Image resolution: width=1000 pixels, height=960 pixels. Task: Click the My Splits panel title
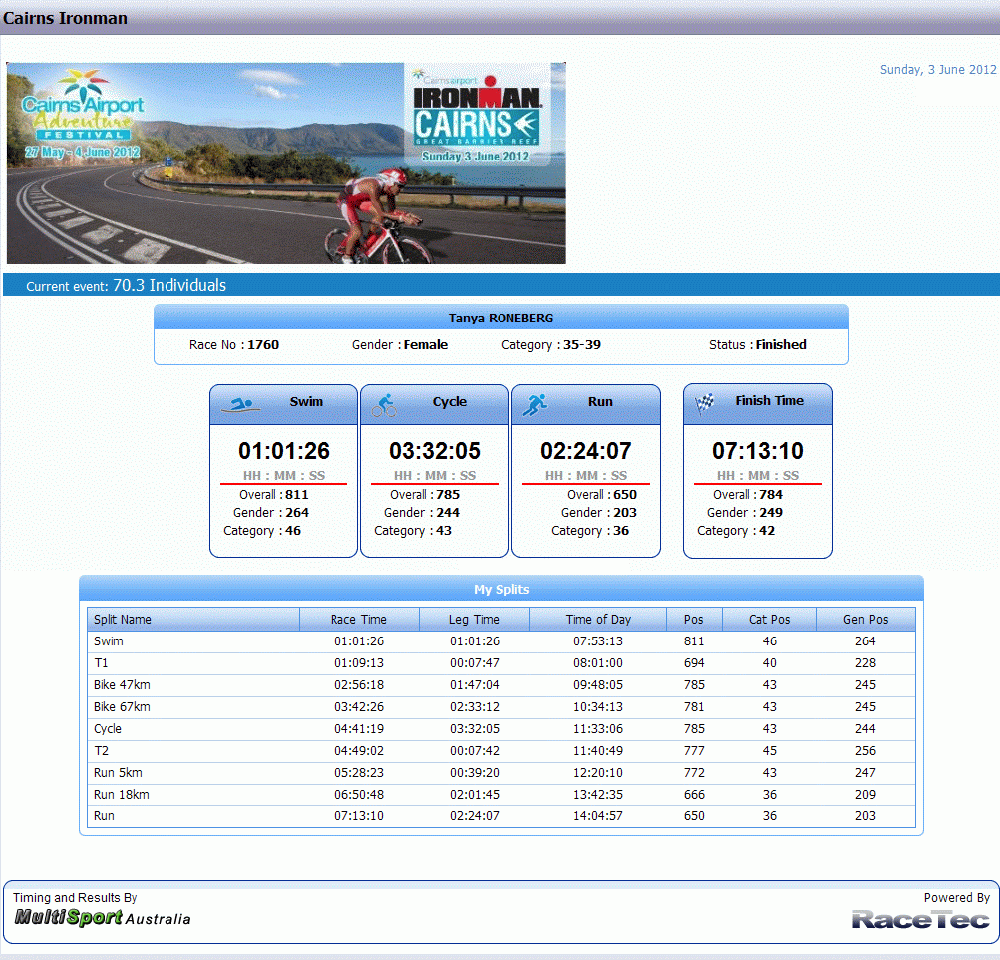pyautogui.click(x=501, y=589)
